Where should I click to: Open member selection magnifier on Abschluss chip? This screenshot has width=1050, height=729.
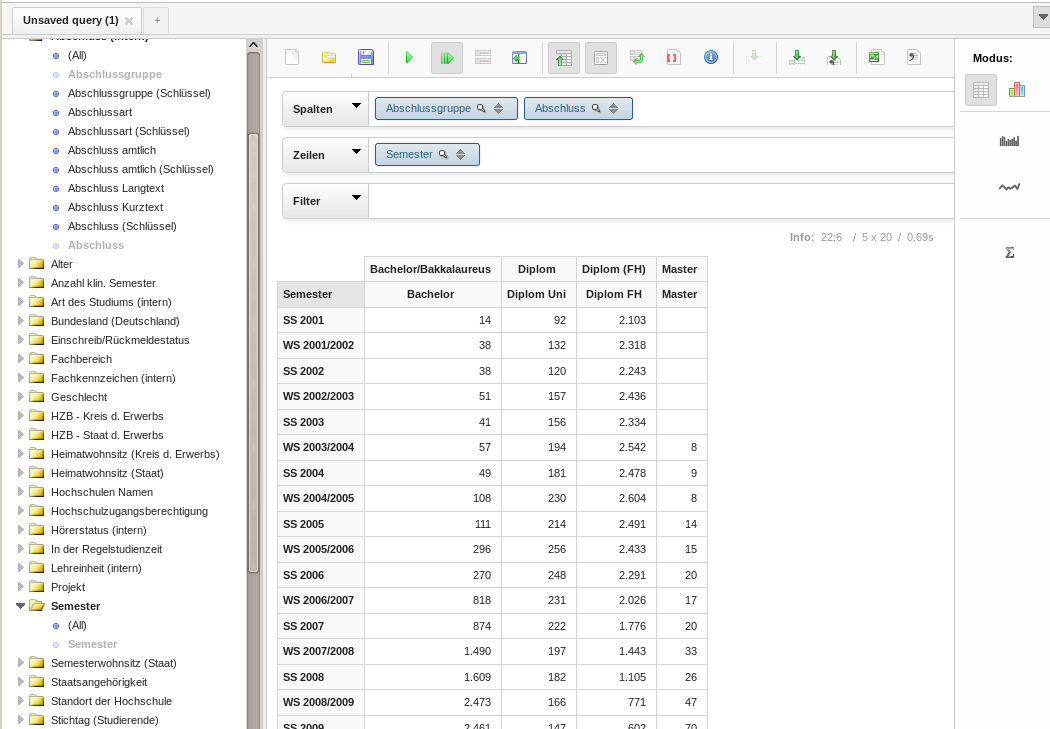pos(596,108)
